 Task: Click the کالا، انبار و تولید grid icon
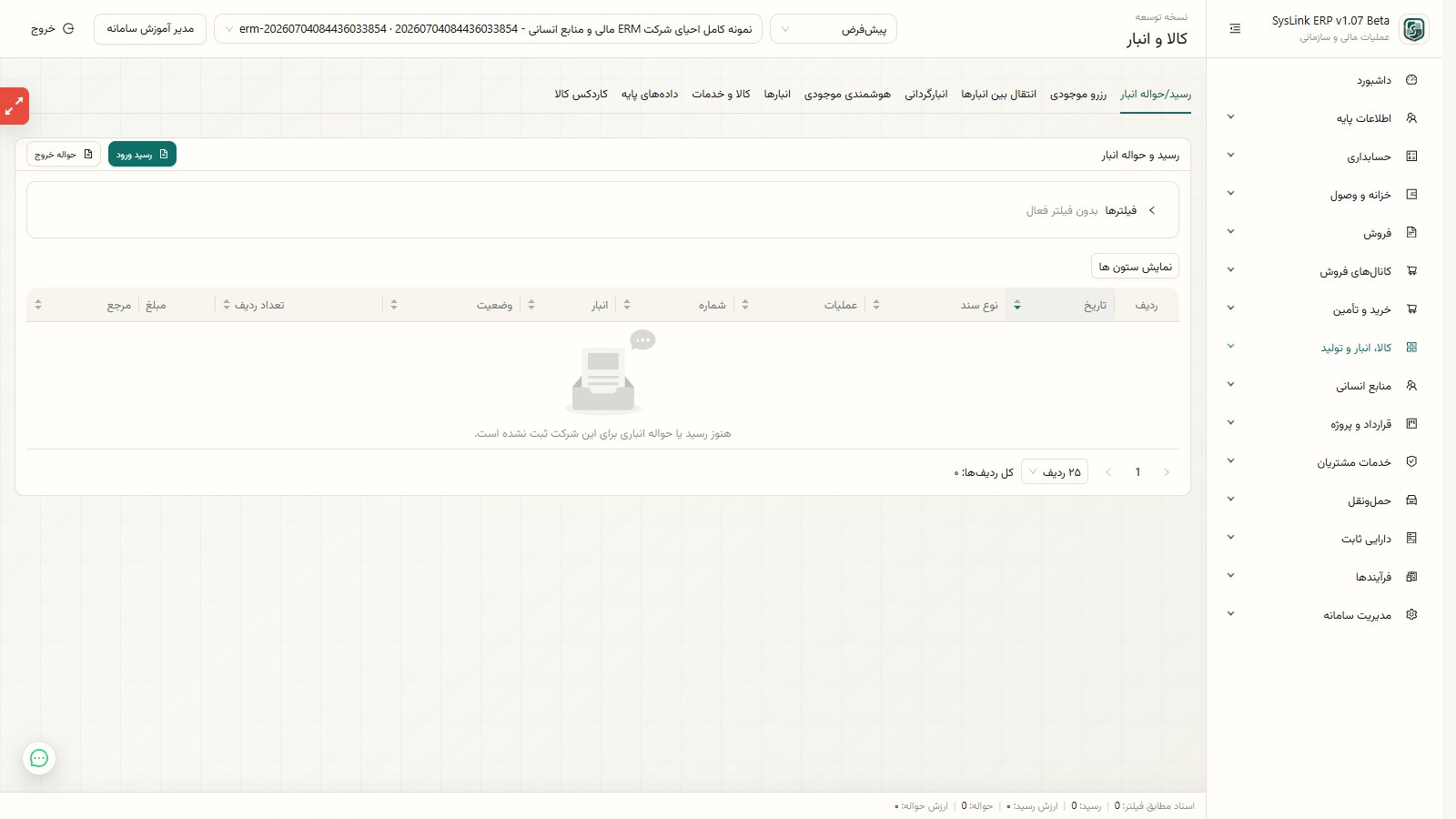pos(1411,348)
